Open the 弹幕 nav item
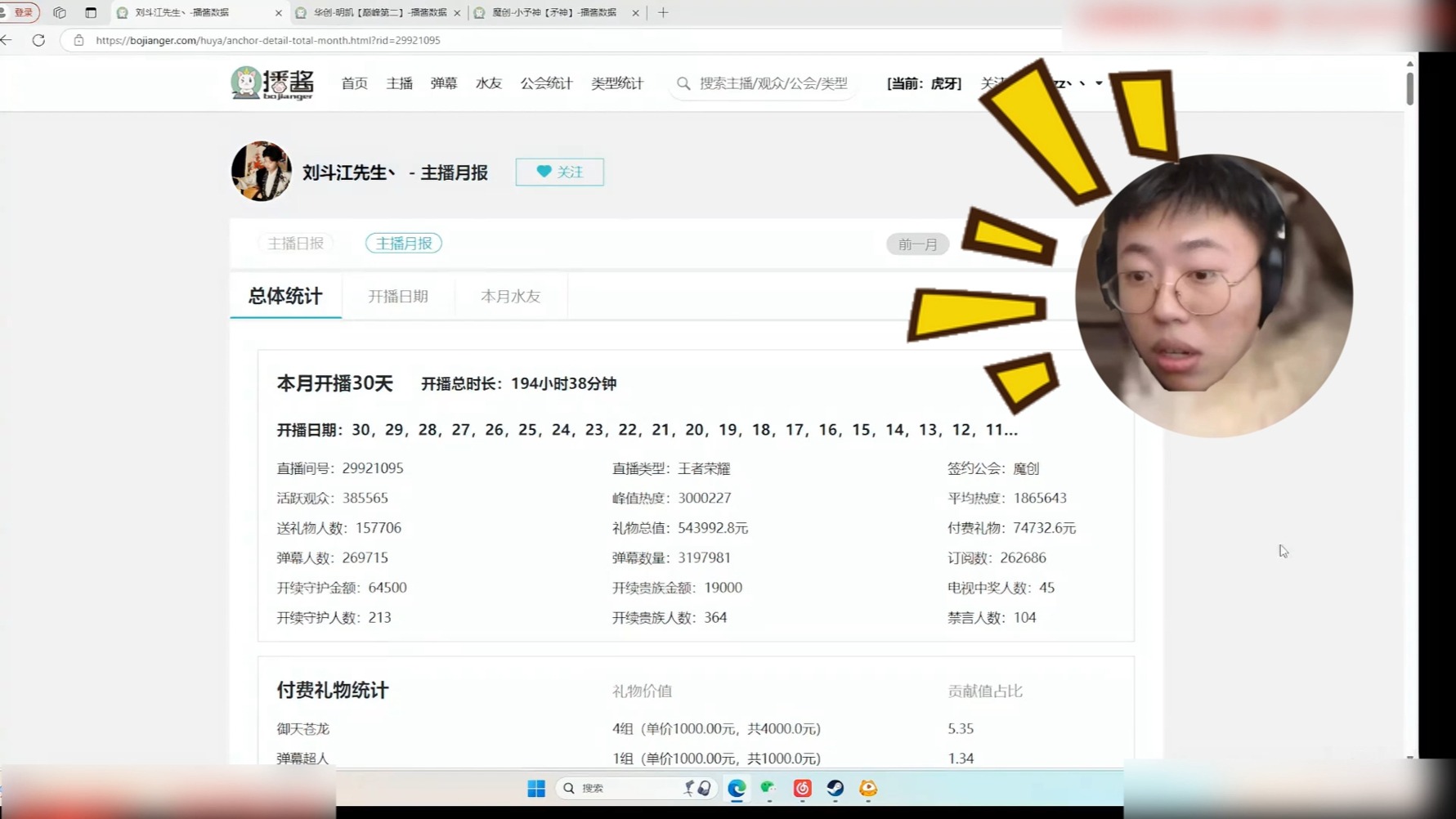Viewport: 1456px width, 819px height. coord(444,83)
